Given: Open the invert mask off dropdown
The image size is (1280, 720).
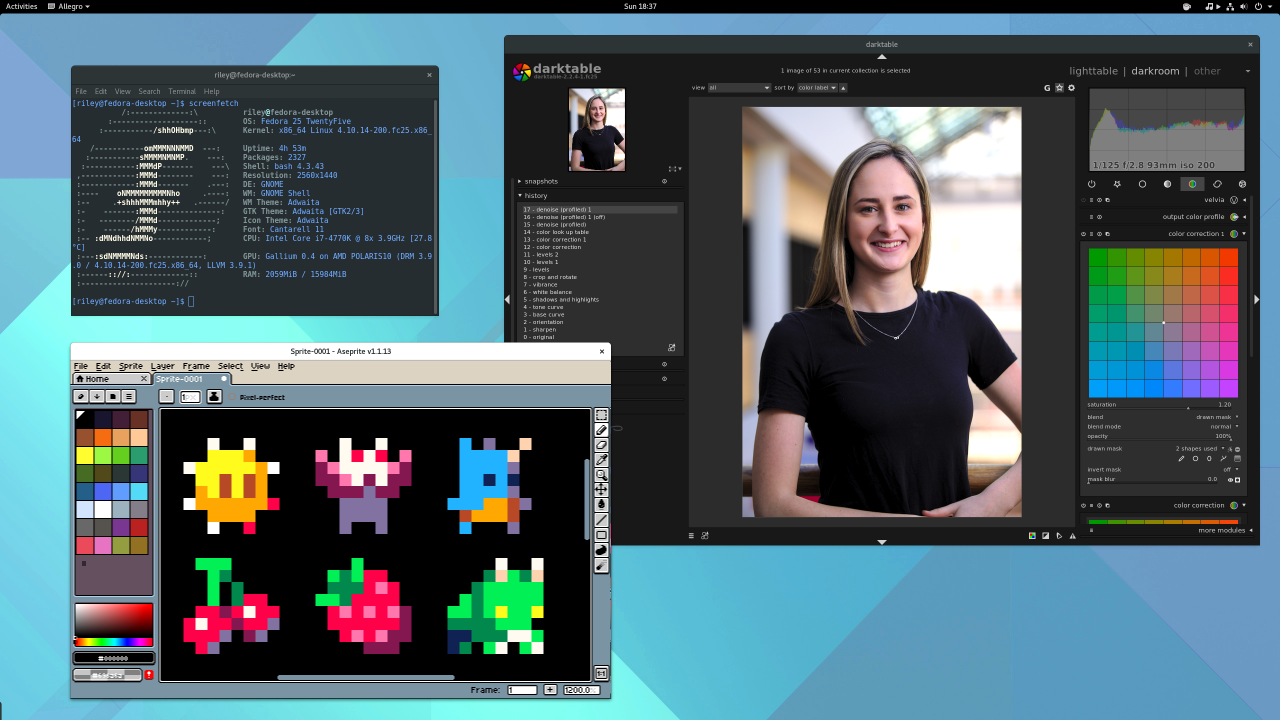Looking at the screenshot, I should pyautogui.click(x=1164, y=469).
